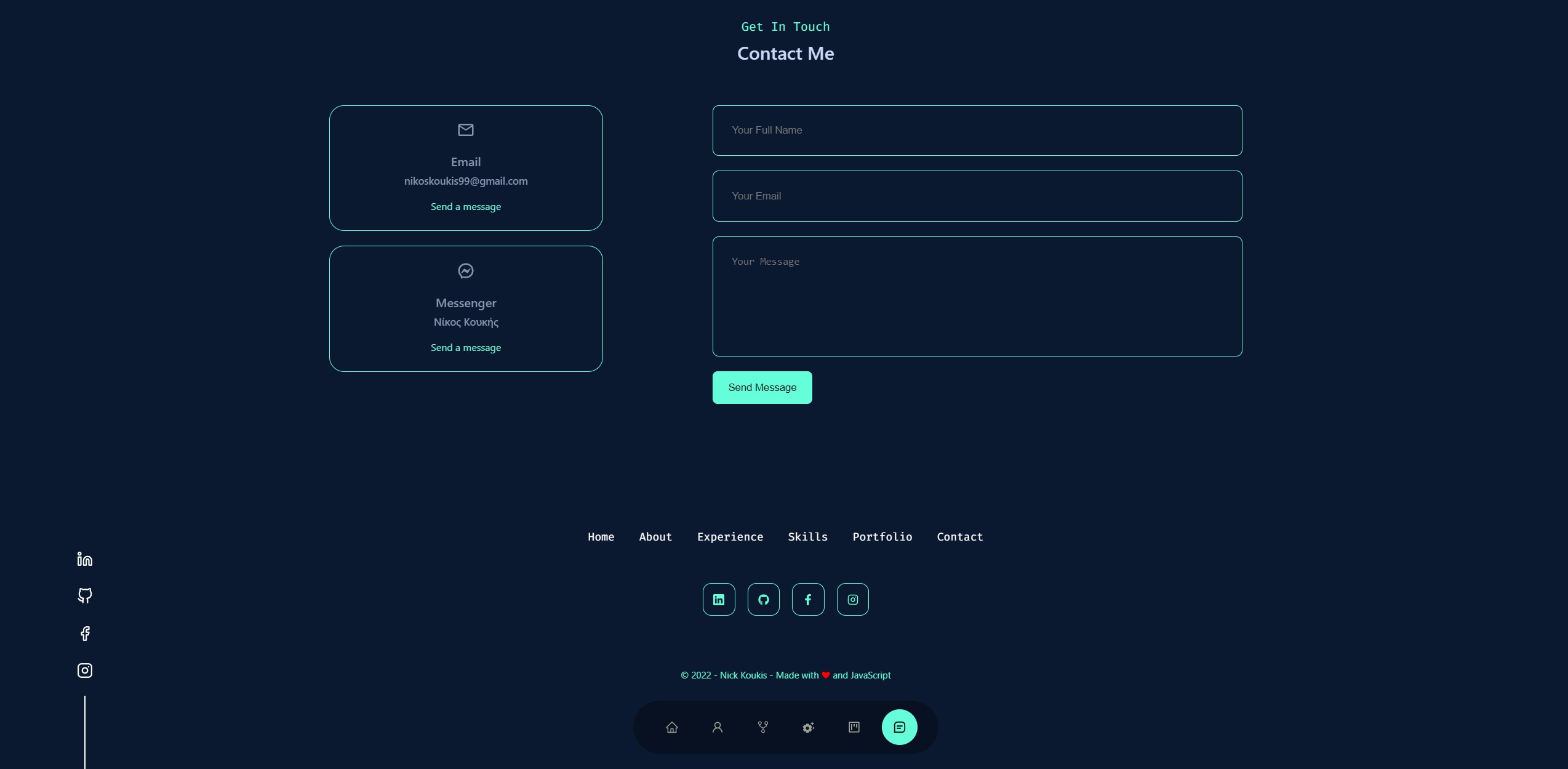Jump to About via floating nav person icon
Image resolution: width=1568 pixels, height=769 pixels.
718,727
